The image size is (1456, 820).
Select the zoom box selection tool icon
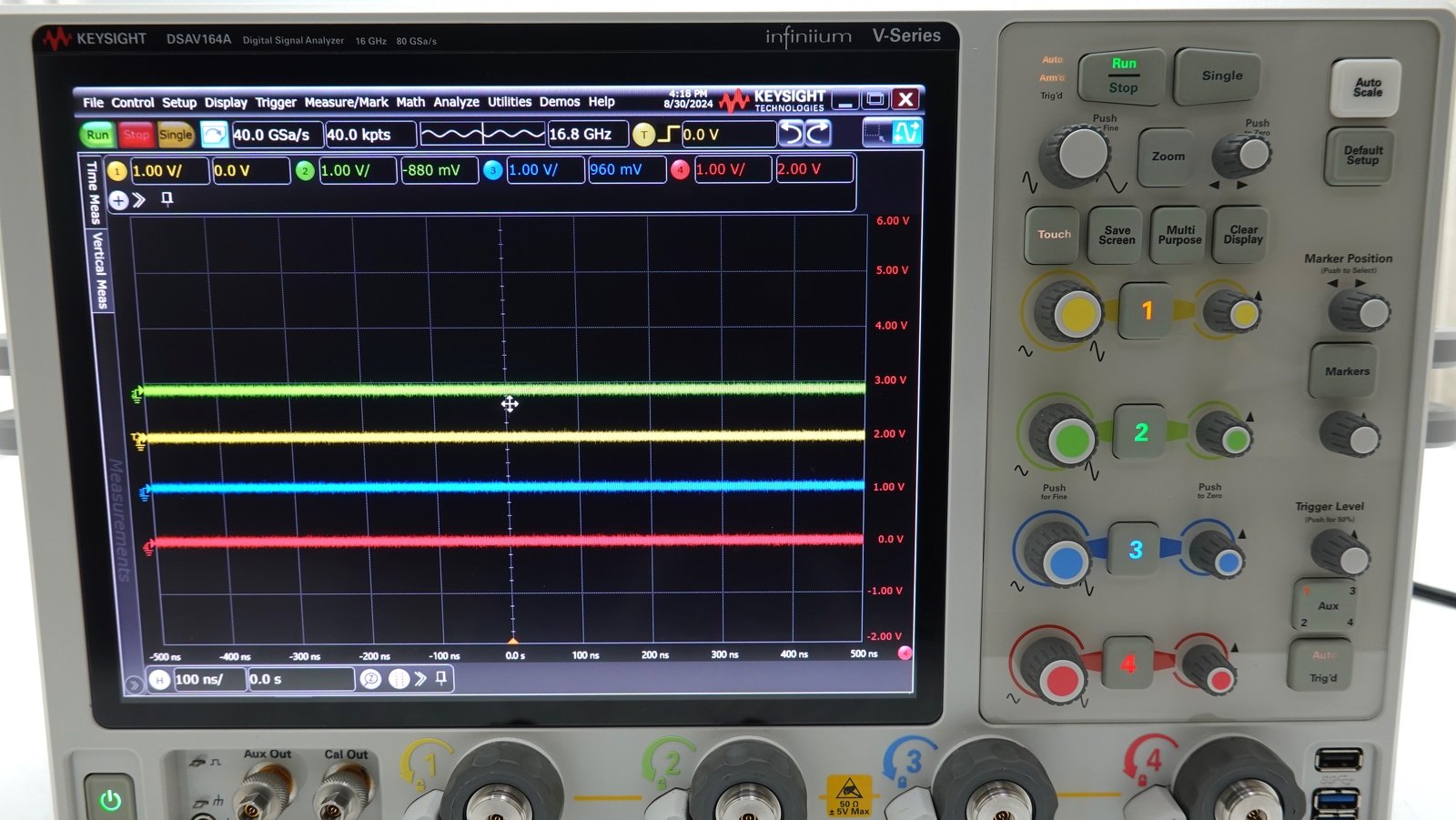click(876, 134)
